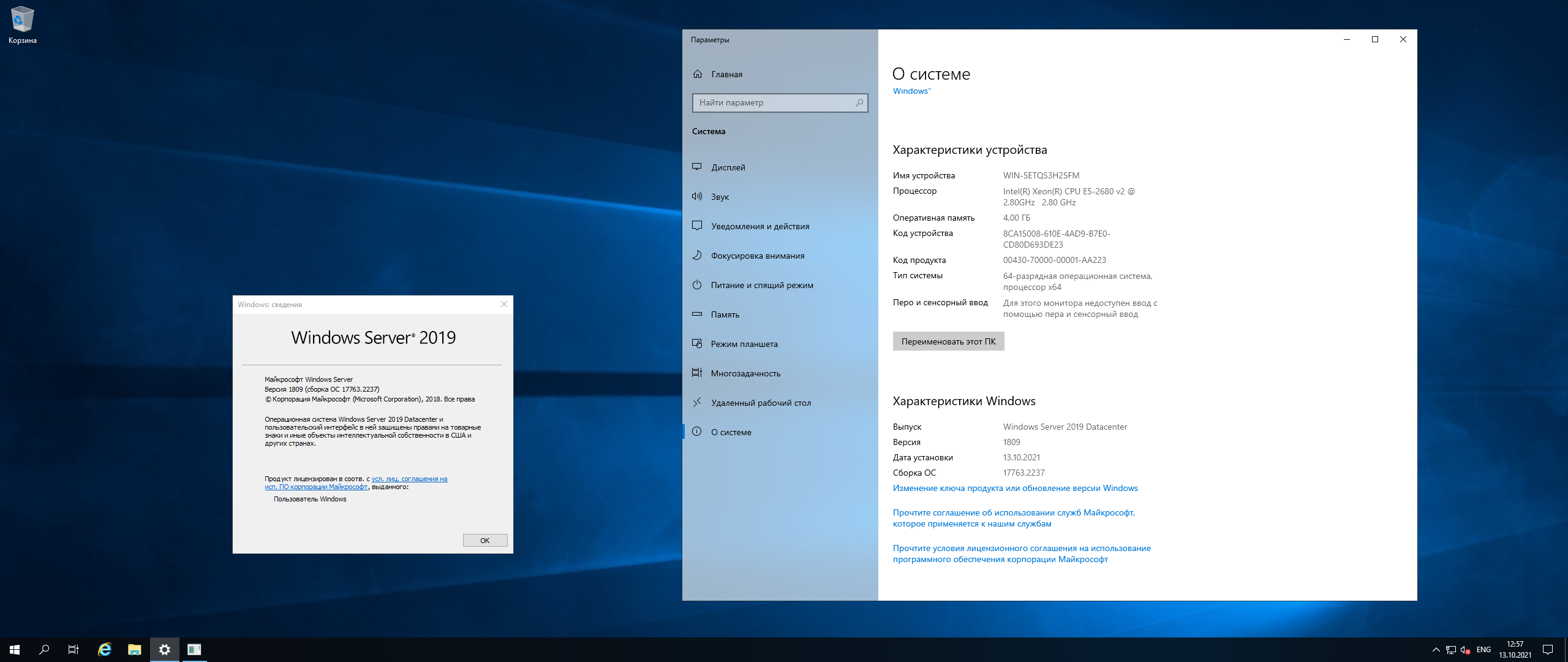Open the taskbar clock showing 12:57

[x=1515, y=650]
